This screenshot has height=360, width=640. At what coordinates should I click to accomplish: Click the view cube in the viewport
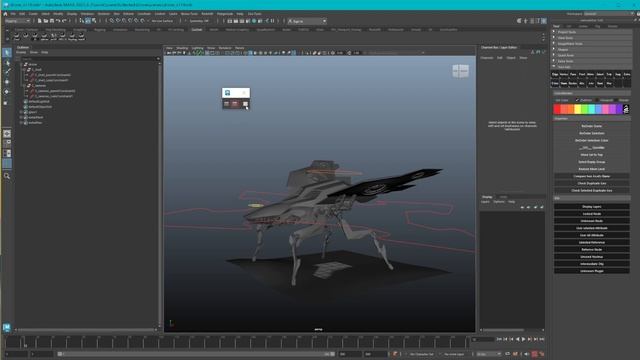460,71
